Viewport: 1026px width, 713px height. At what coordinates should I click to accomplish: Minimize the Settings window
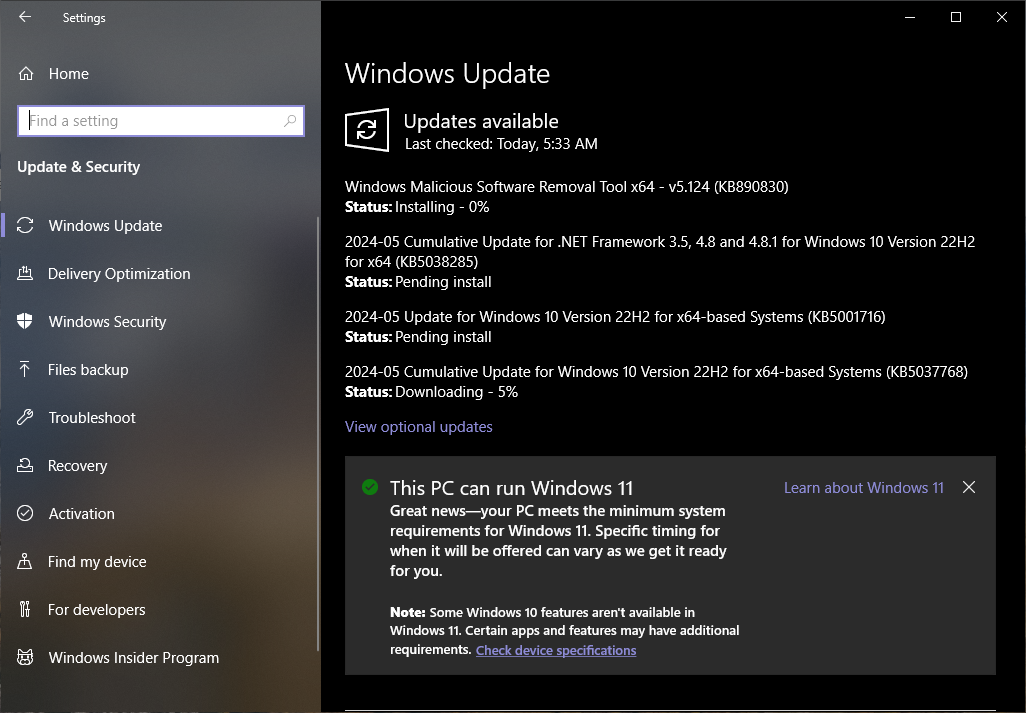tap(910, 17)
